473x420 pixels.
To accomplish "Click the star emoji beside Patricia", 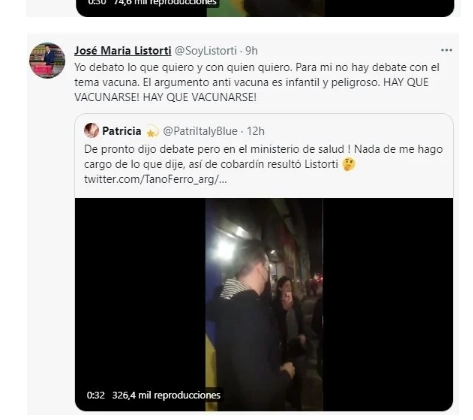I will (x=152, y=131).
